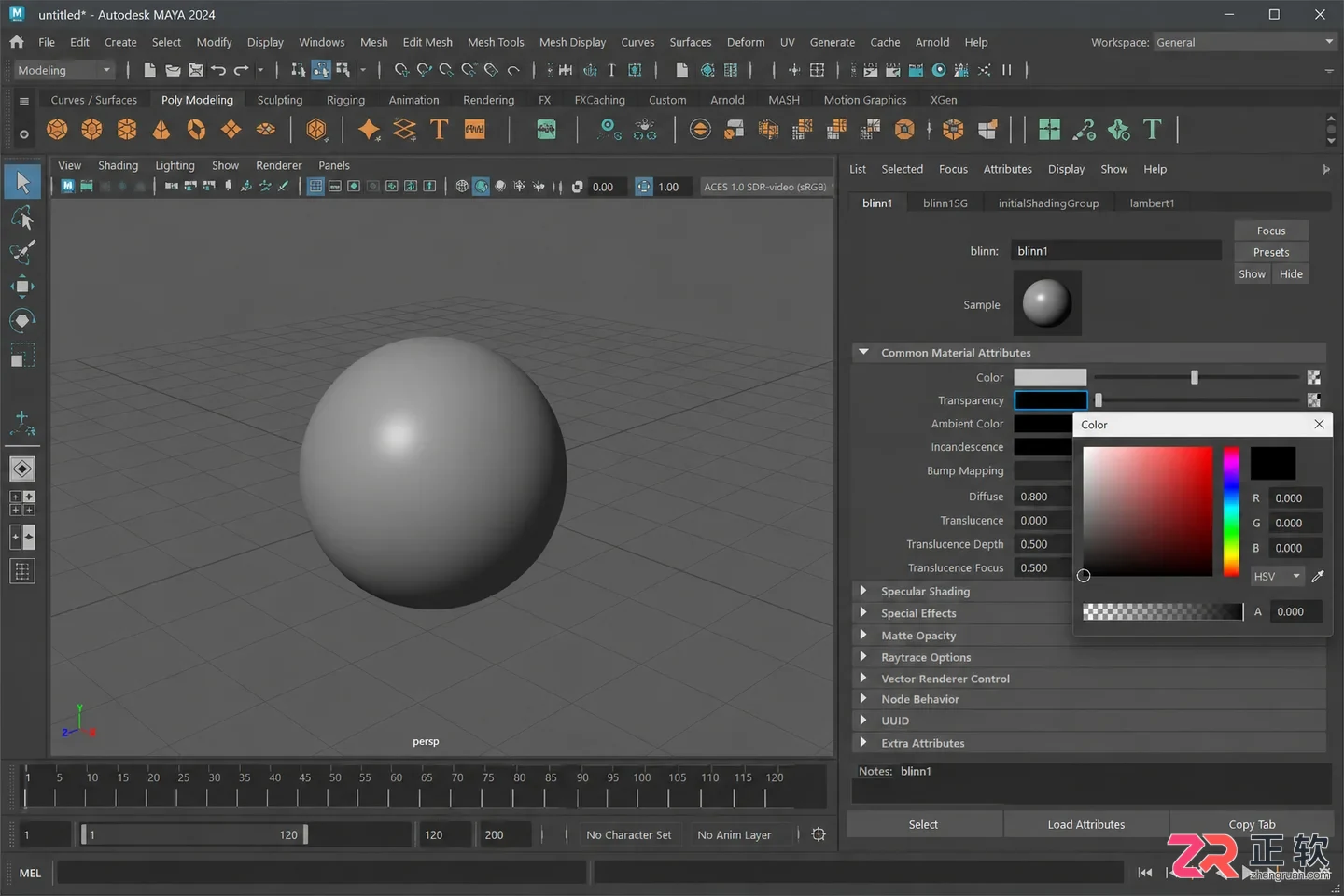
Task: Choose the Move tool in toolbox
Action: coord(22,287)
